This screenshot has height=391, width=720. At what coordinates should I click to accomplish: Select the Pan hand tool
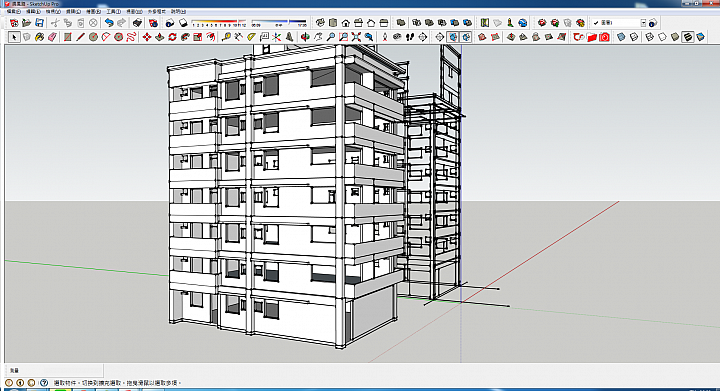[318, 37]
